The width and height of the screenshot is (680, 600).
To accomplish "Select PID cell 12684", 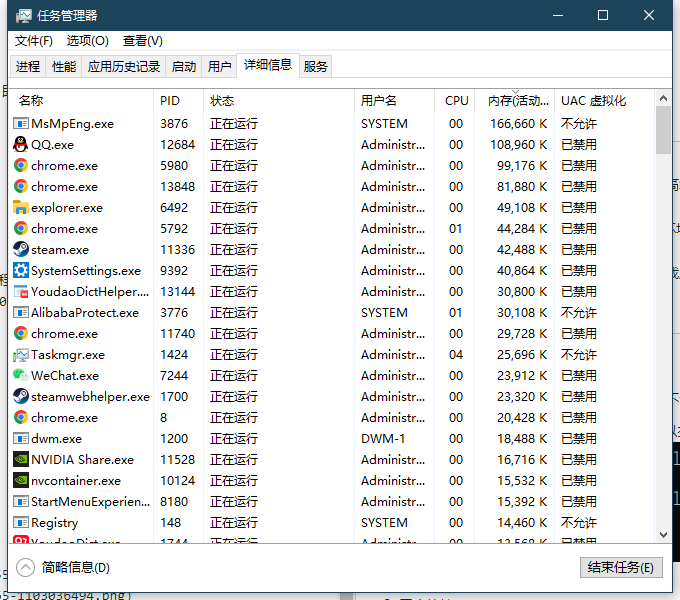I will 177,144.
